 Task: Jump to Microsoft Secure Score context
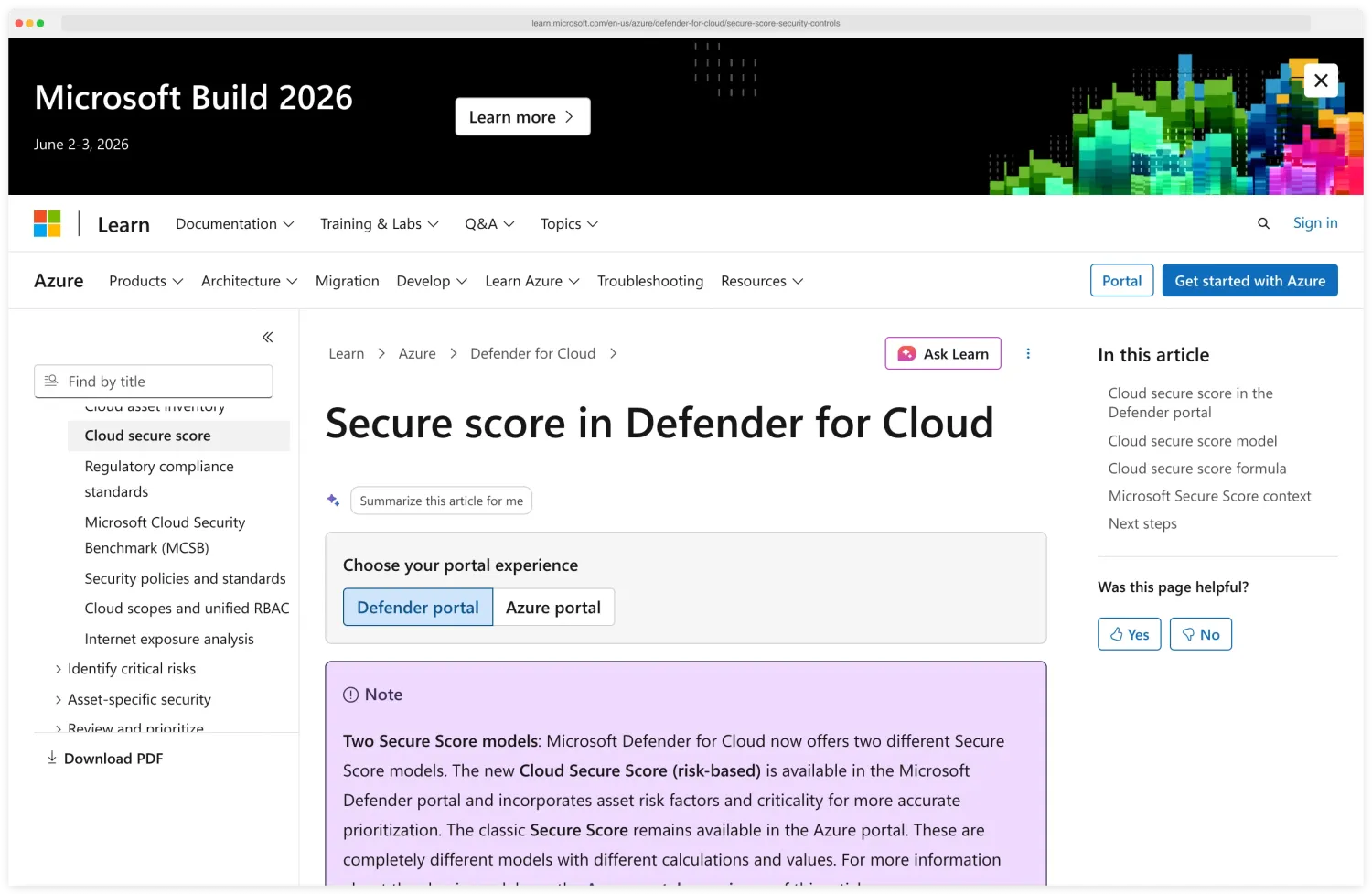tap(1209, 496)
